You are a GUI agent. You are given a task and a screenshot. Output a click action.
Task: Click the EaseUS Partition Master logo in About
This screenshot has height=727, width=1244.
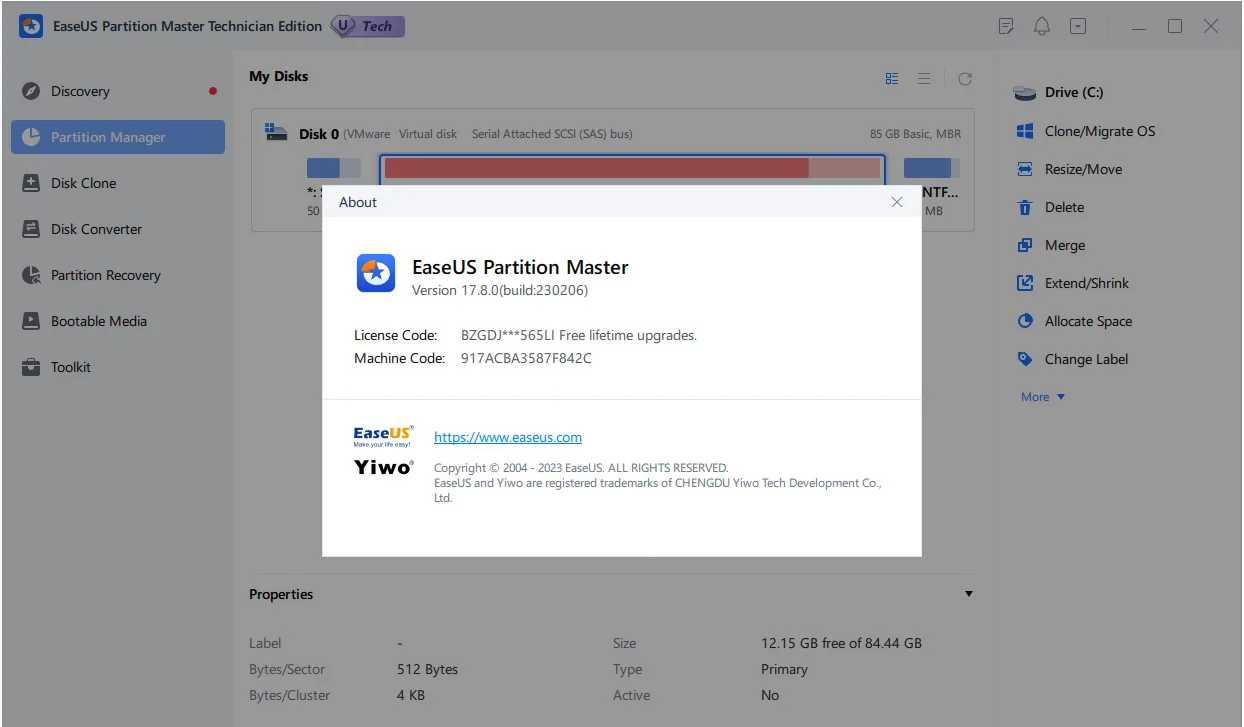pyautogui.click(x=376, y=273)
